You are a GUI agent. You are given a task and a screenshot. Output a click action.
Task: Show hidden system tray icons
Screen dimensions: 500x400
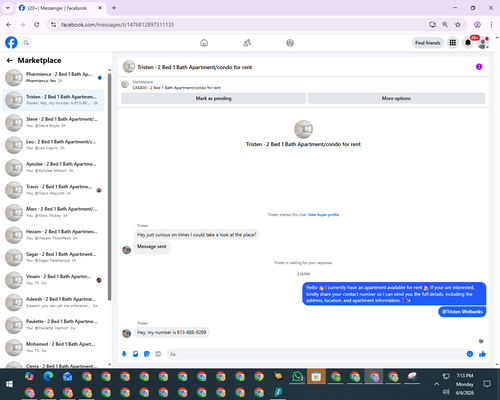[436, 384]
